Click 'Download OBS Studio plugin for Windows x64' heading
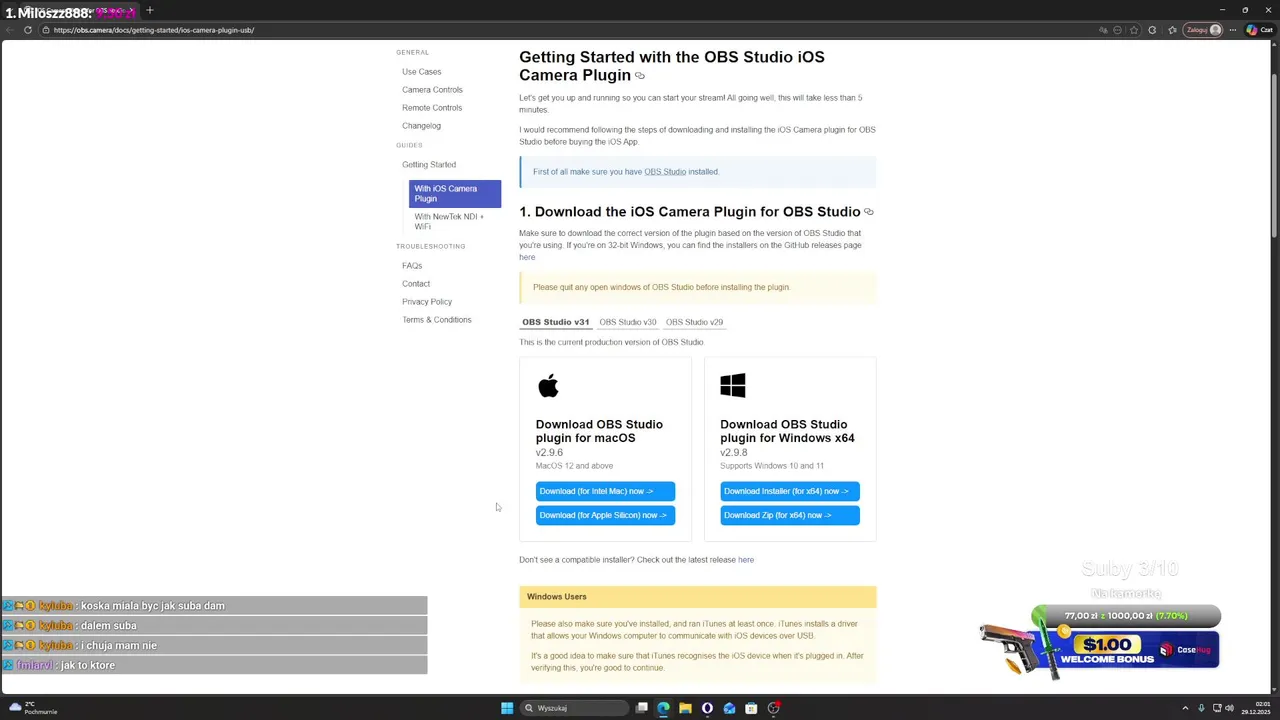The width and height of the screenshot is (1280, 720). (x=788, y=431)
